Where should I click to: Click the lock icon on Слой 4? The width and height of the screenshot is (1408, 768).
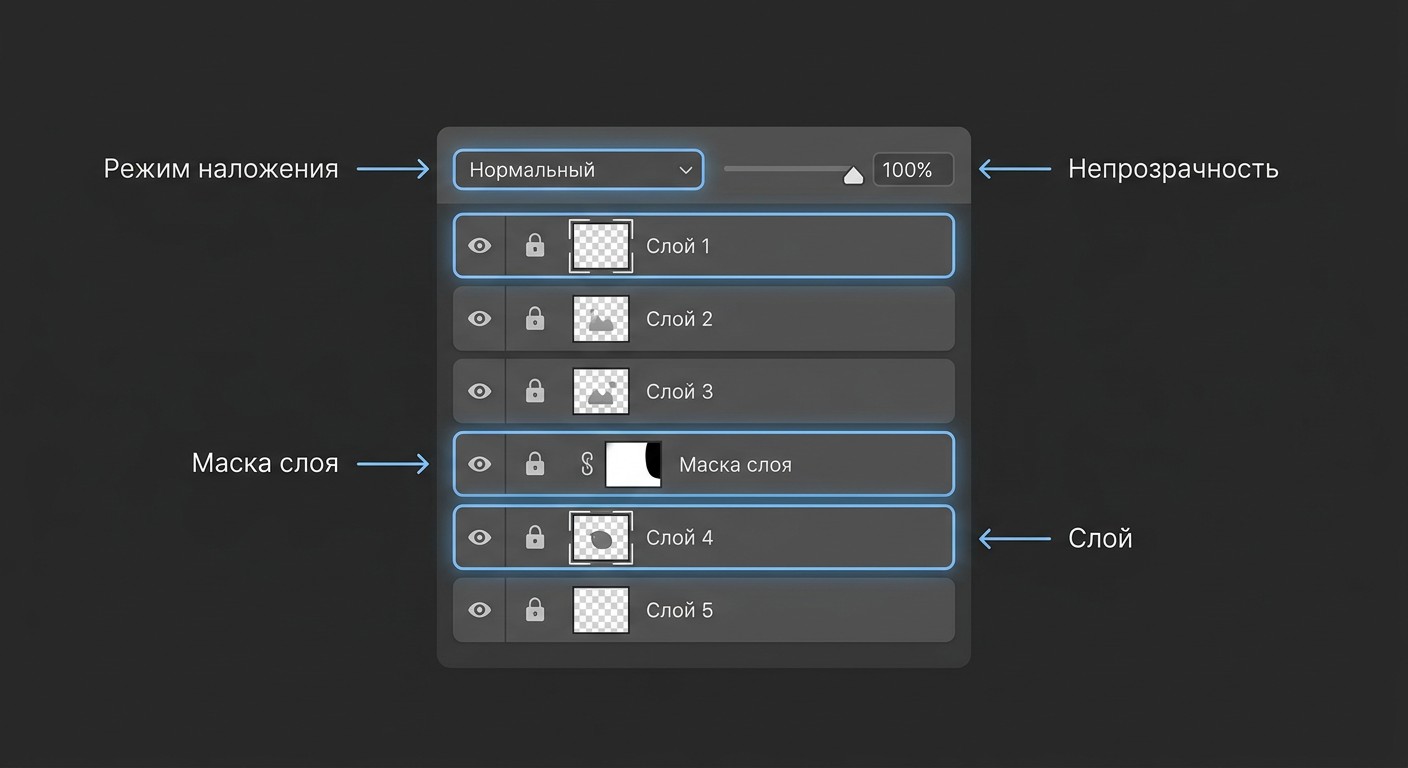click(535, 537)
